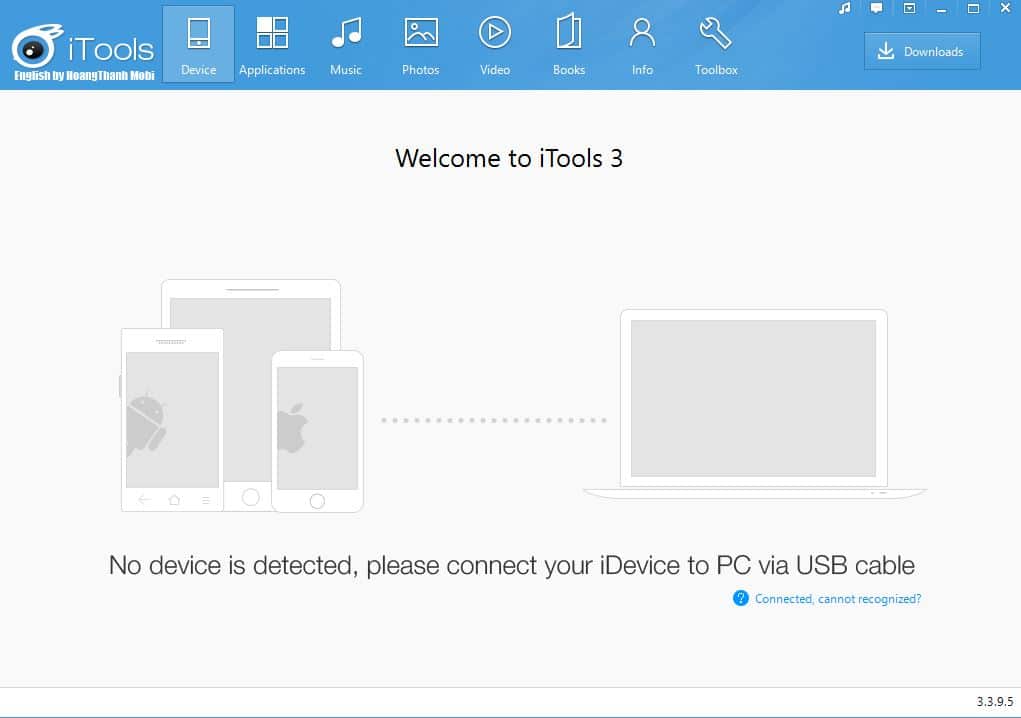Click the 'Welcome to iTools 3' heading
This screenshot has width=1021, height=718.
(509, 158)
